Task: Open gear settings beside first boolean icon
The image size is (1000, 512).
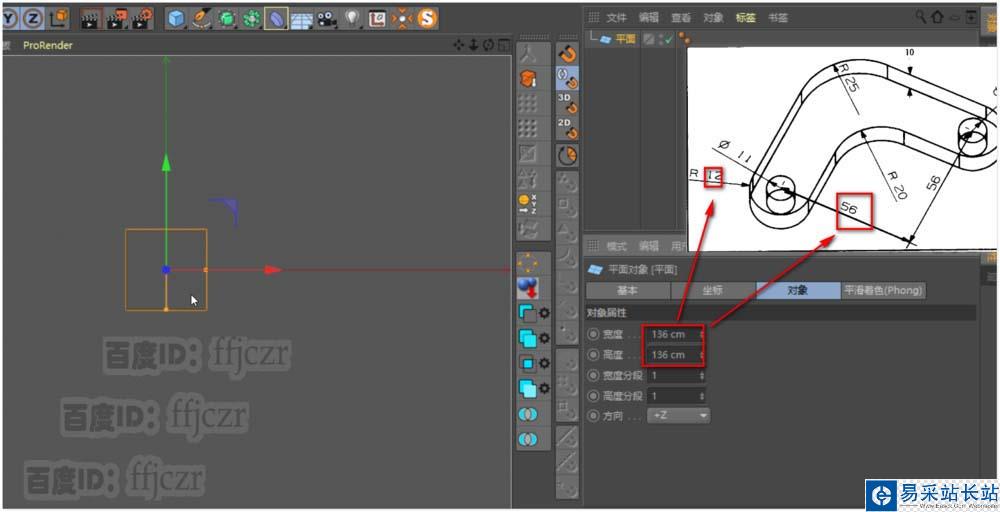Action: [x=544, y=313]
